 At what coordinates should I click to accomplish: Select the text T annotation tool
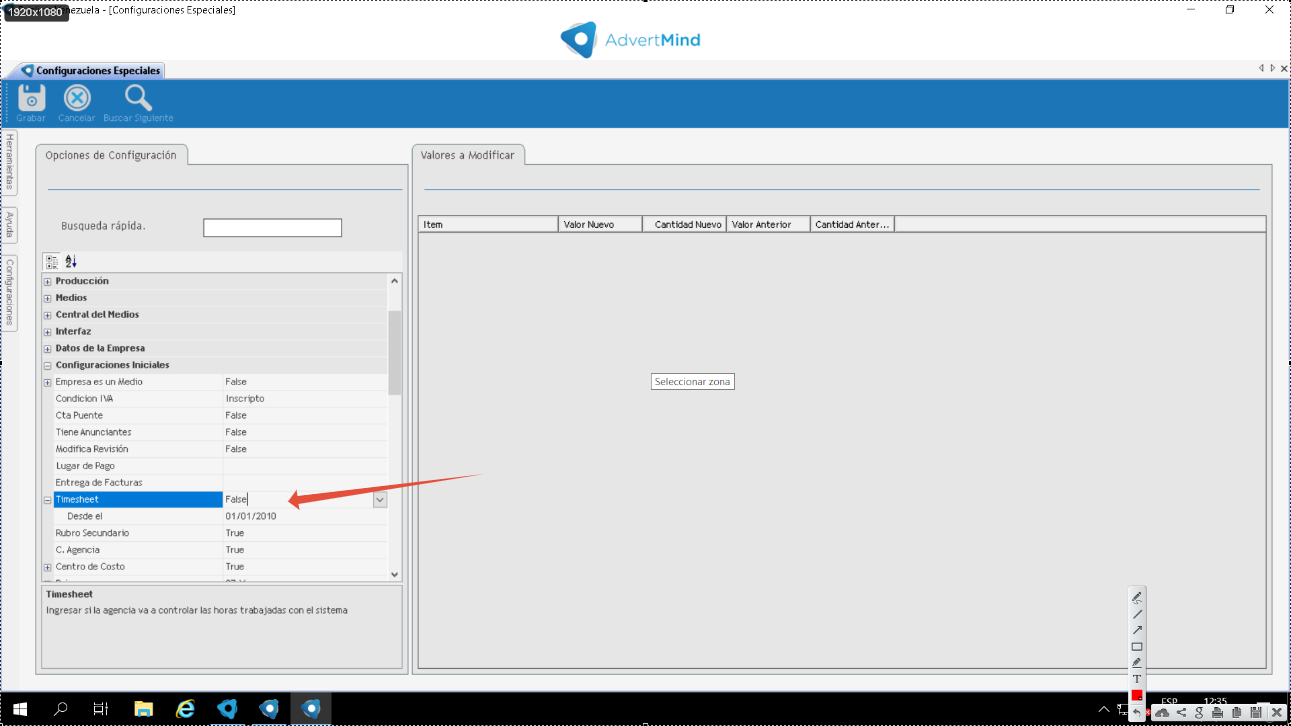tap(1137, 679)
